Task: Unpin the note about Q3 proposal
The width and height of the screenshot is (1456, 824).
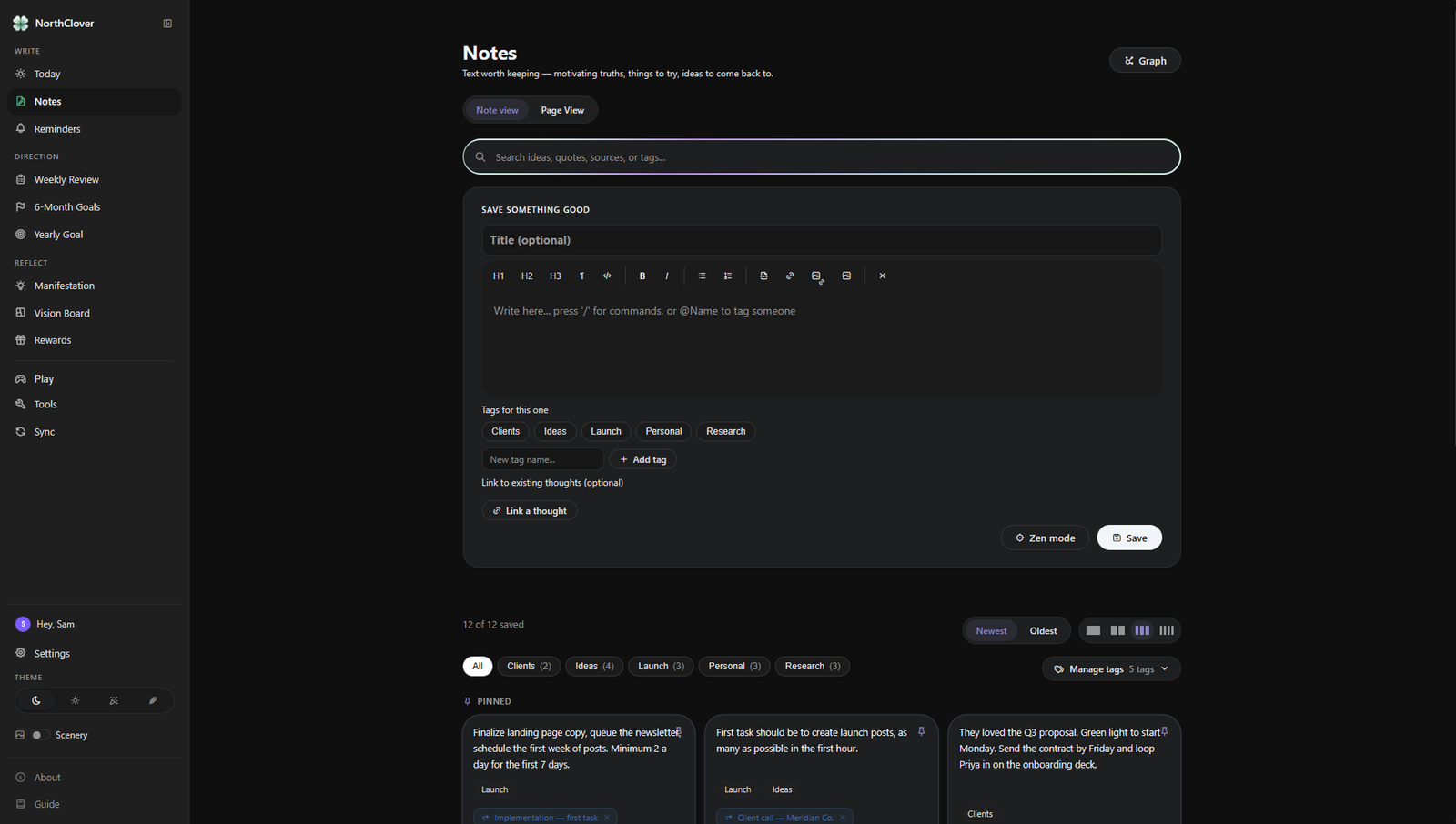Action: pyautogui.click(x=1164, y=731)
